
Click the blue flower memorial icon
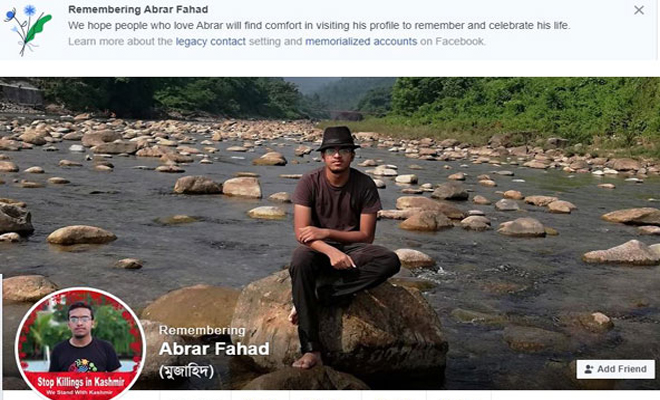[28, 29]
